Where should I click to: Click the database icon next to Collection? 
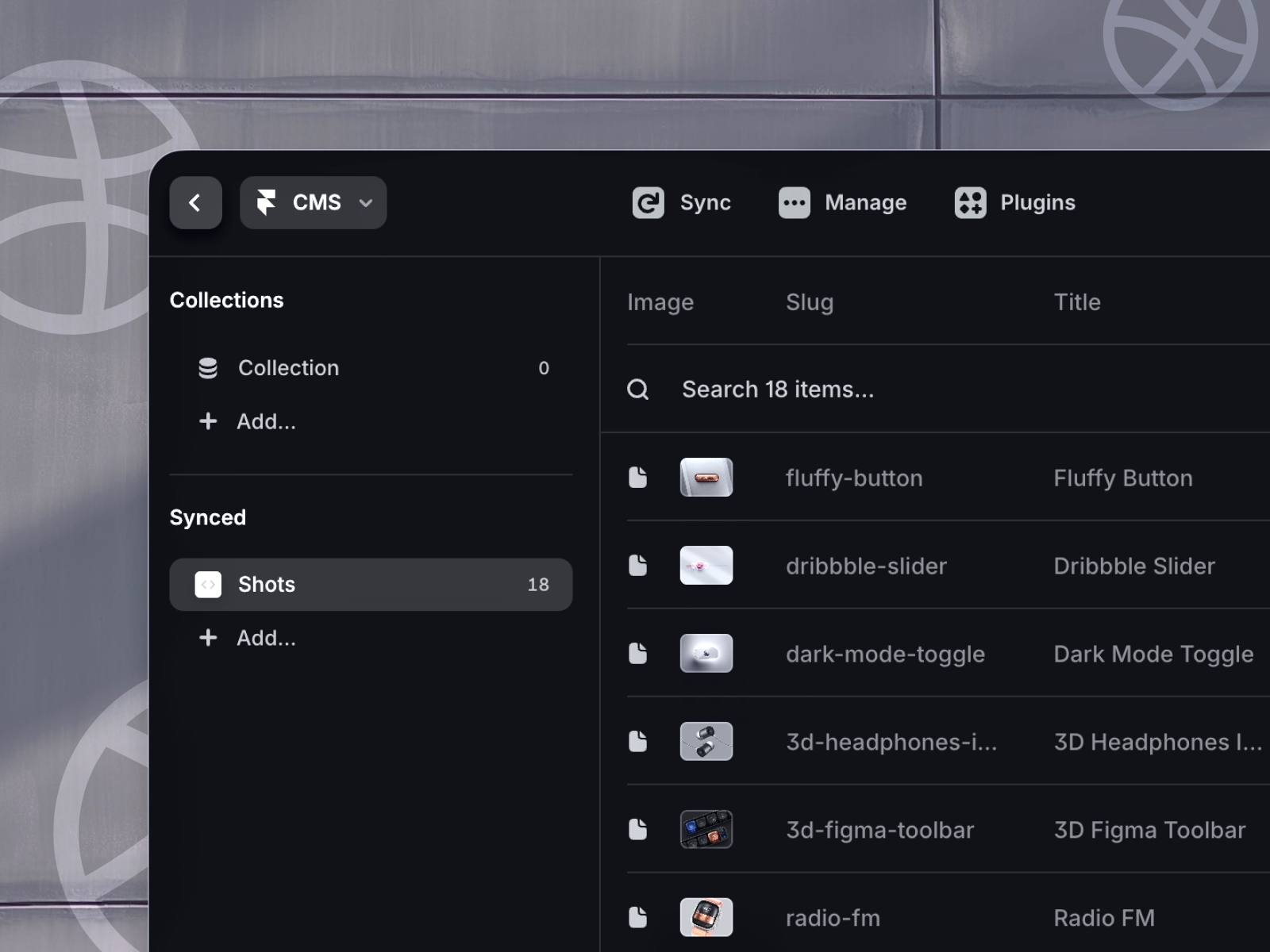208,367
